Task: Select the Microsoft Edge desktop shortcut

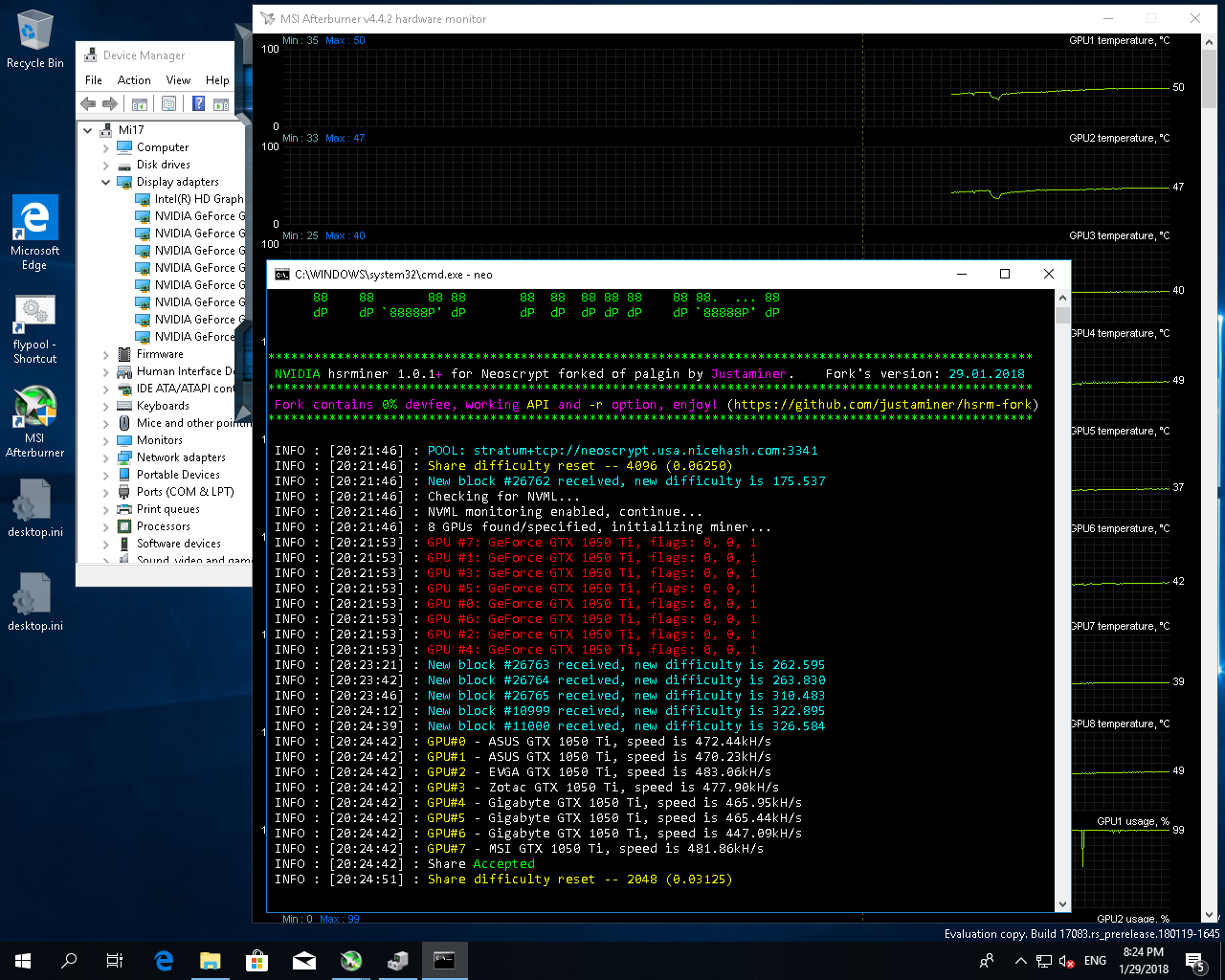Action: point(34,233)
